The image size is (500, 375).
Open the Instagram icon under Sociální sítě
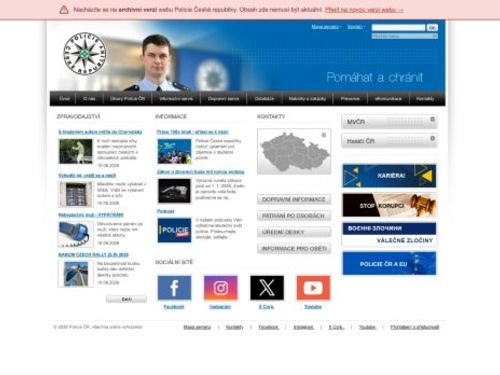[221, 288]
